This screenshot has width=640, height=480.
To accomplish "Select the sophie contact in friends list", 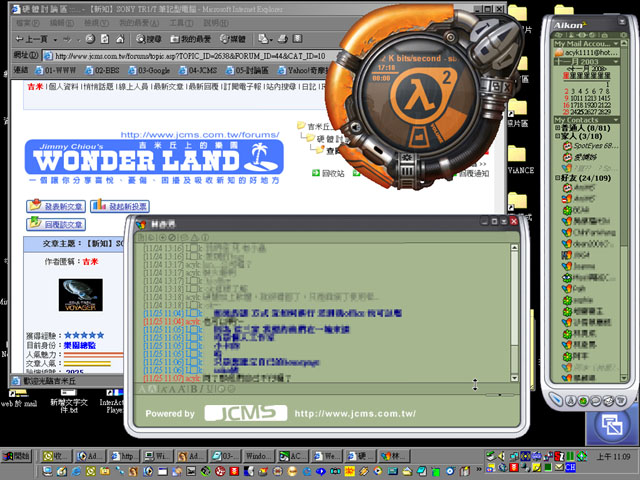I will pyautogui.click(x=577, y=300).
